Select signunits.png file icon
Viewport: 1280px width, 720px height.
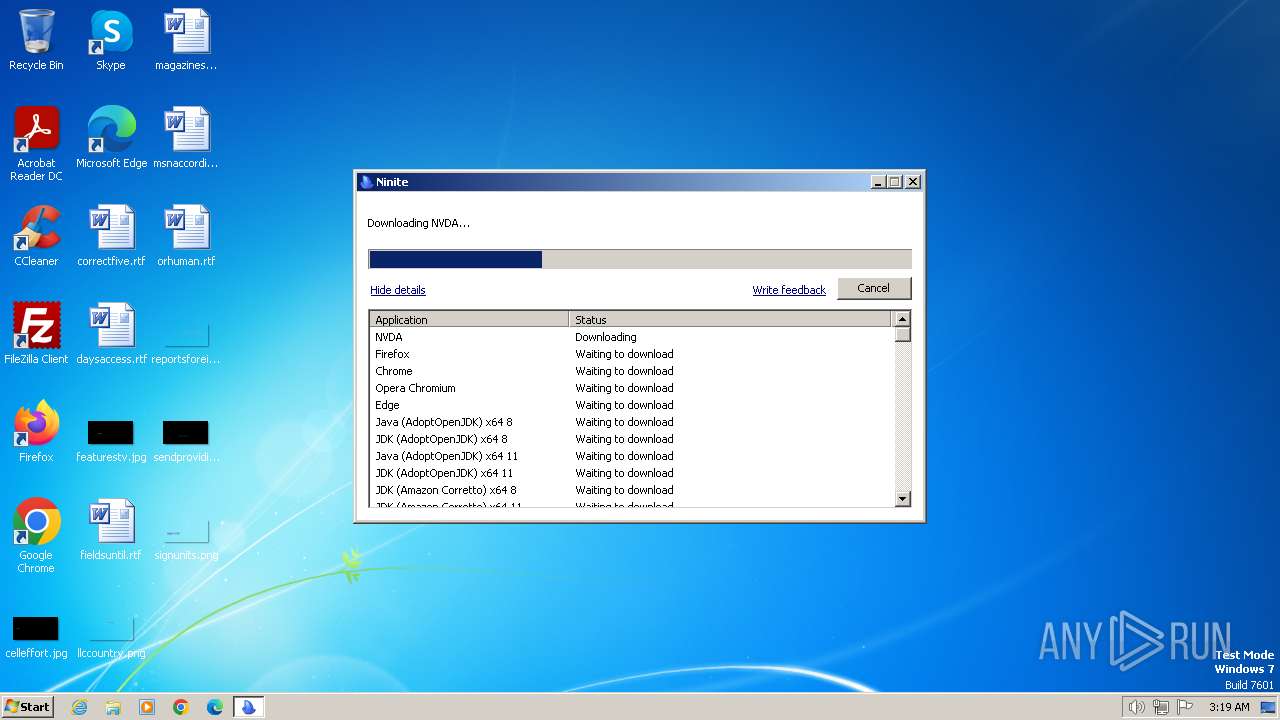(186, 538)
